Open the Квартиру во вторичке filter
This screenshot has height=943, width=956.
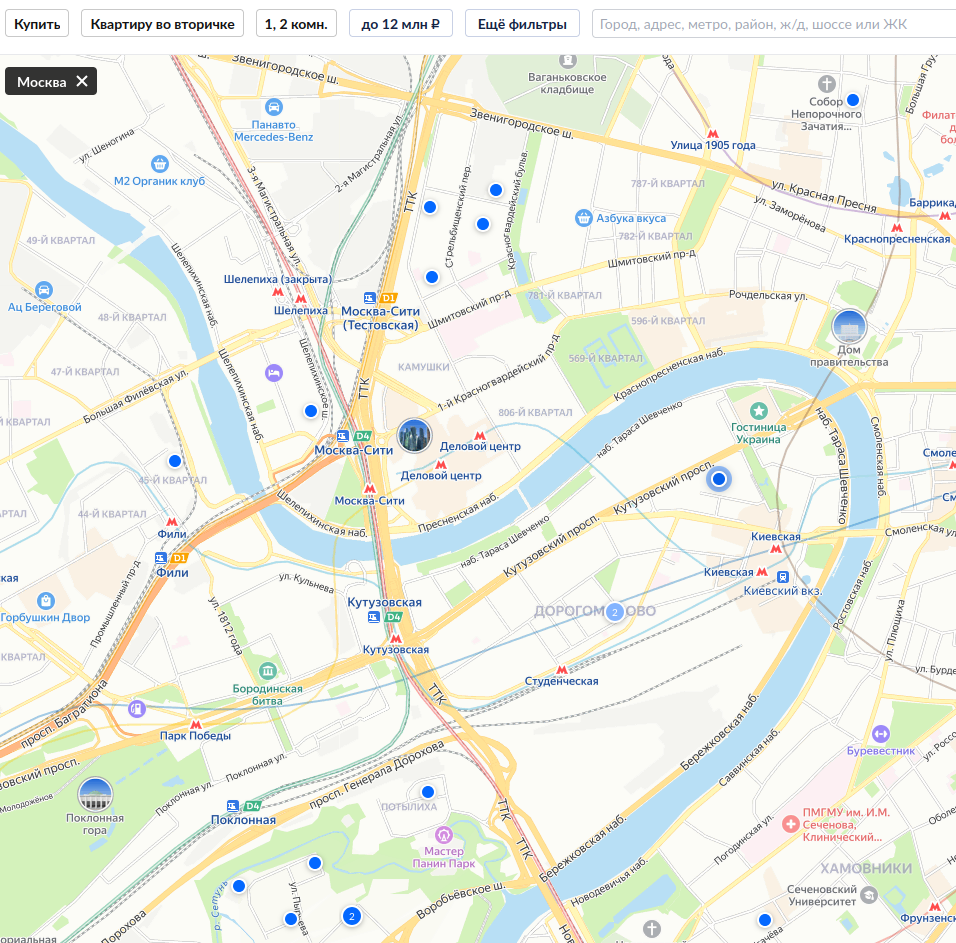point(162,24)
